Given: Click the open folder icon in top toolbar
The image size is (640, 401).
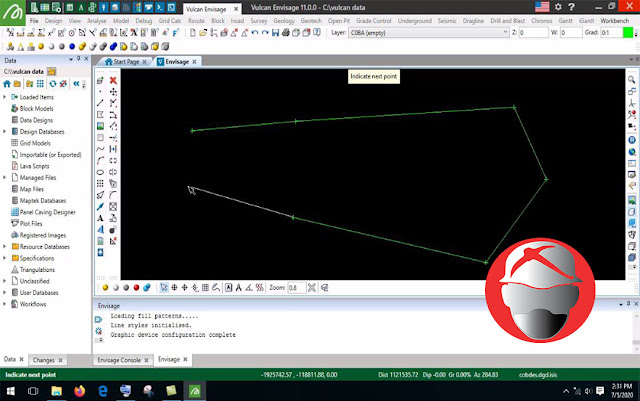Looking at the screenshot, I should 203,33.
